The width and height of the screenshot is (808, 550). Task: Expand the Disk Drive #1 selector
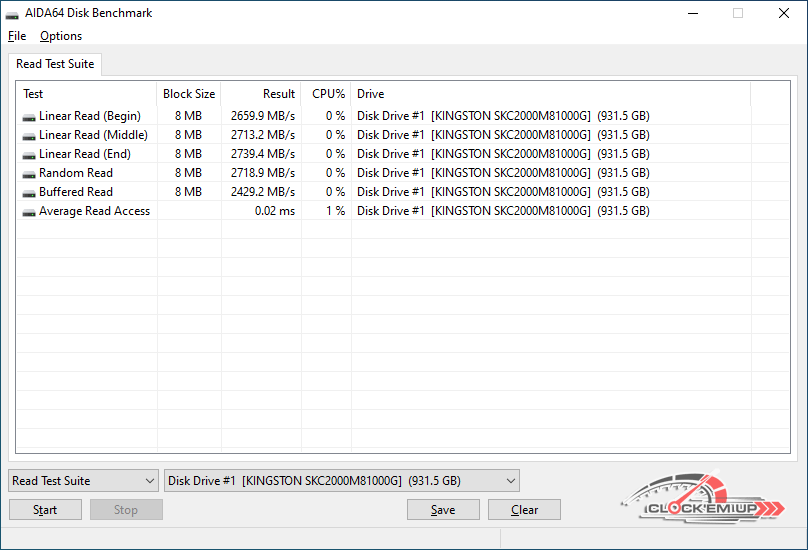tap(341, 481)
